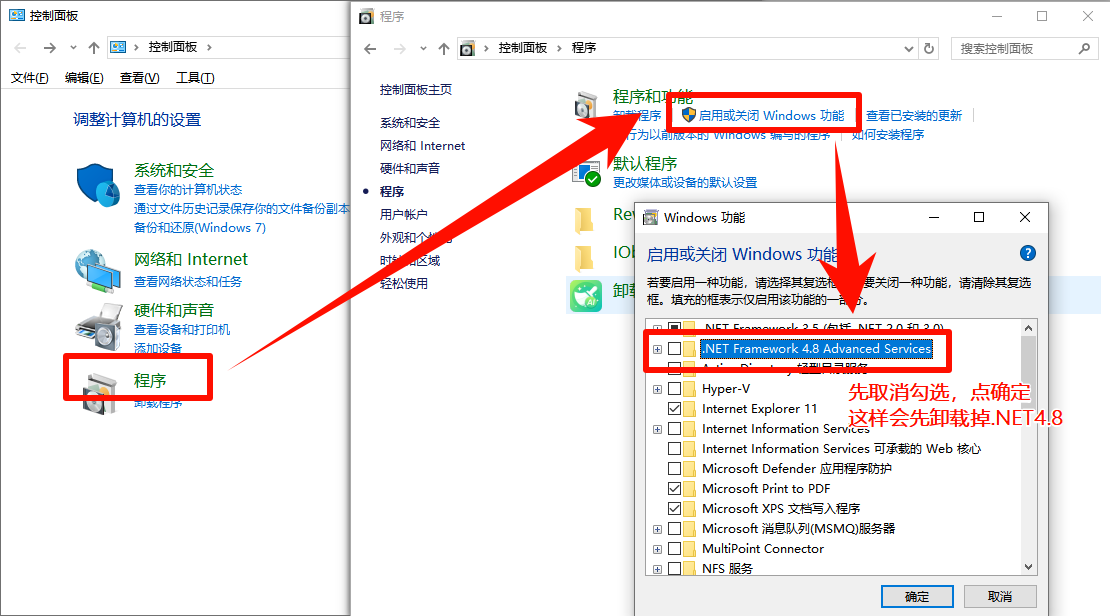
Task: Select 用户帐户 in 程序 sidebar
Action: (x=404, y=214)
